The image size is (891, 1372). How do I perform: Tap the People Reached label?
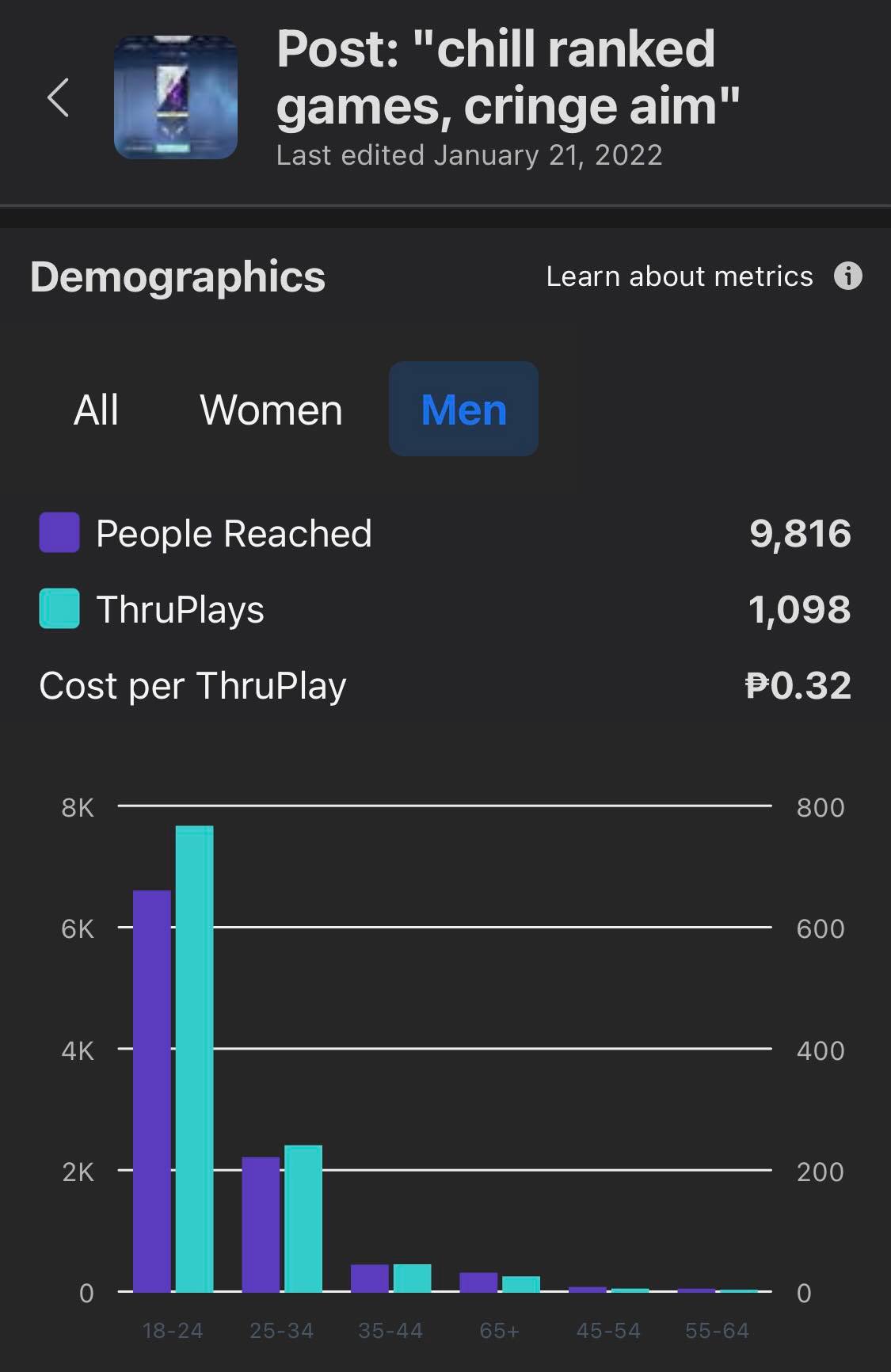(234, 534)
